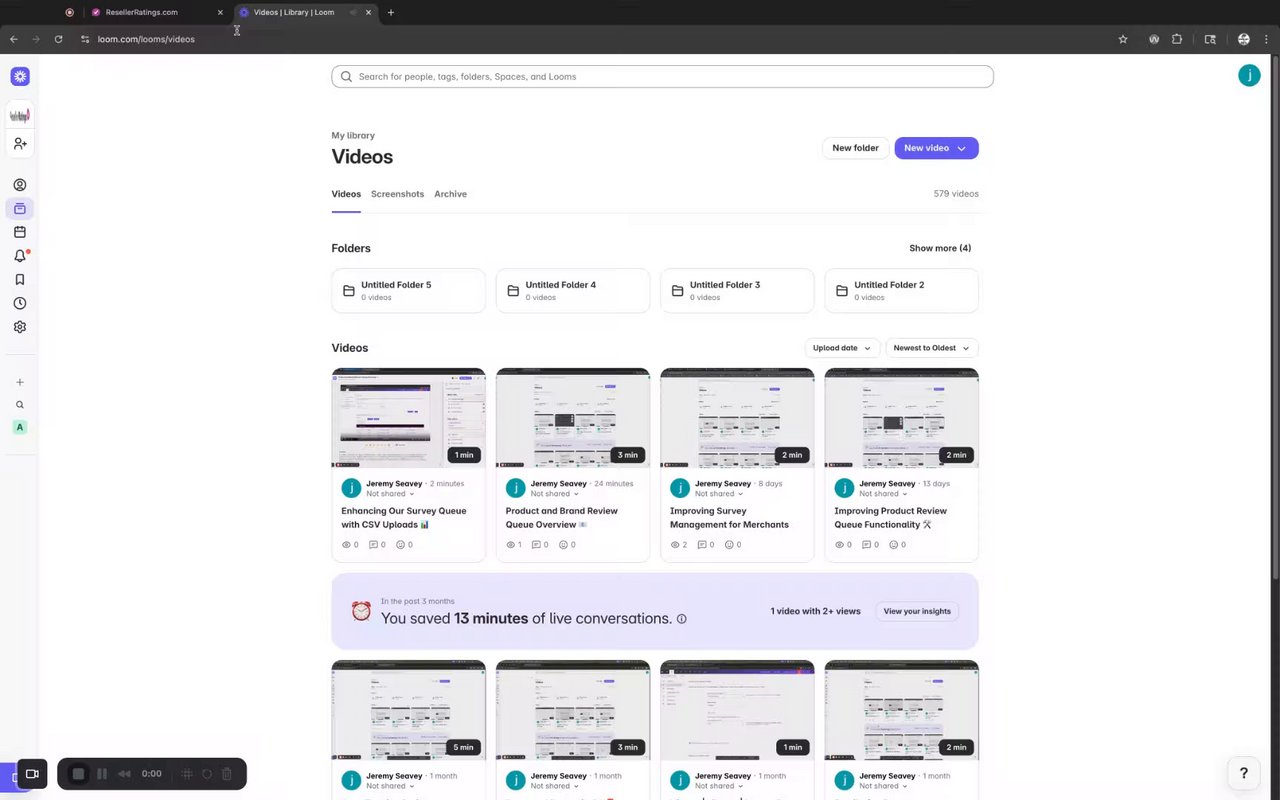Click the plus icon in sidebar

pyautogui.click(x=20, y=382)
